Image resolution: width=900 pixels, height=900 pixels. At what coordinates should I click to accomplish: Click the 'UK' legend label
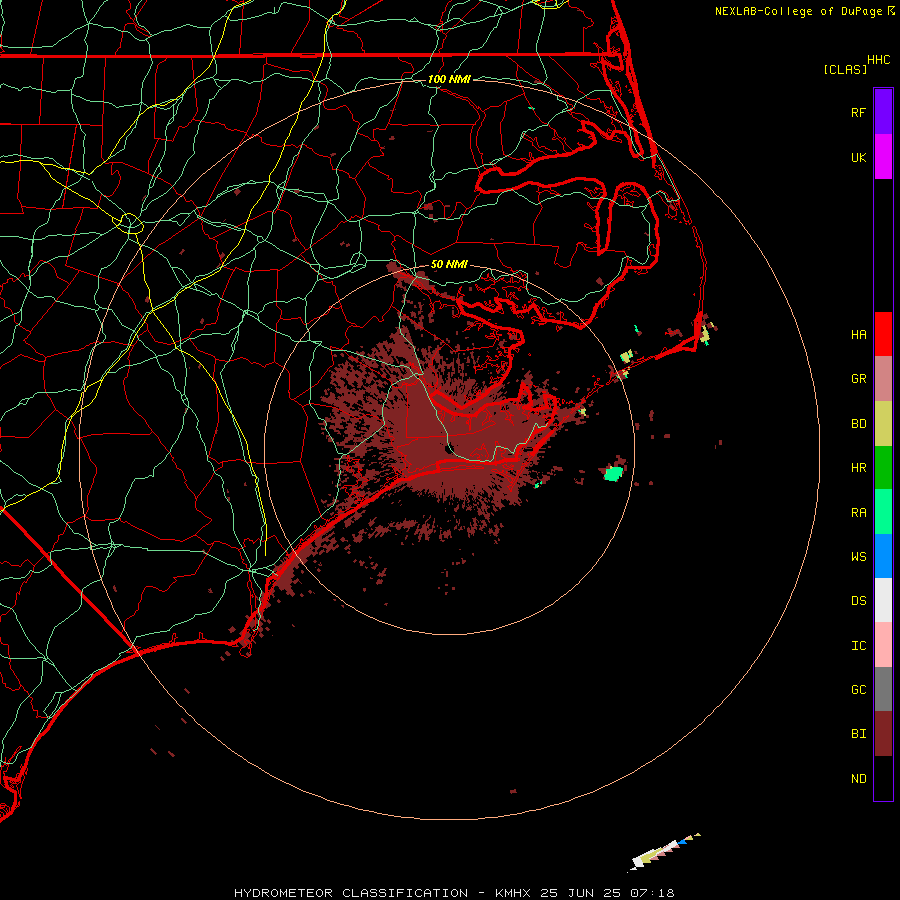point(858,157)
